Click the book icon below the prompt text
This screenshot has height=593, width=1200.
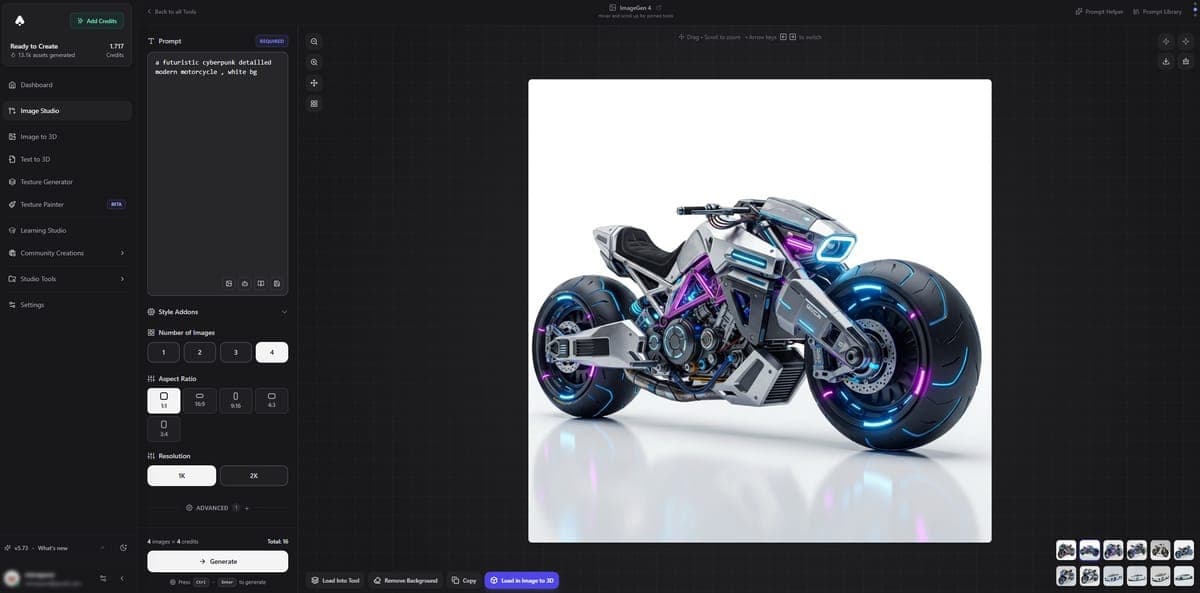tap(261, 284)
